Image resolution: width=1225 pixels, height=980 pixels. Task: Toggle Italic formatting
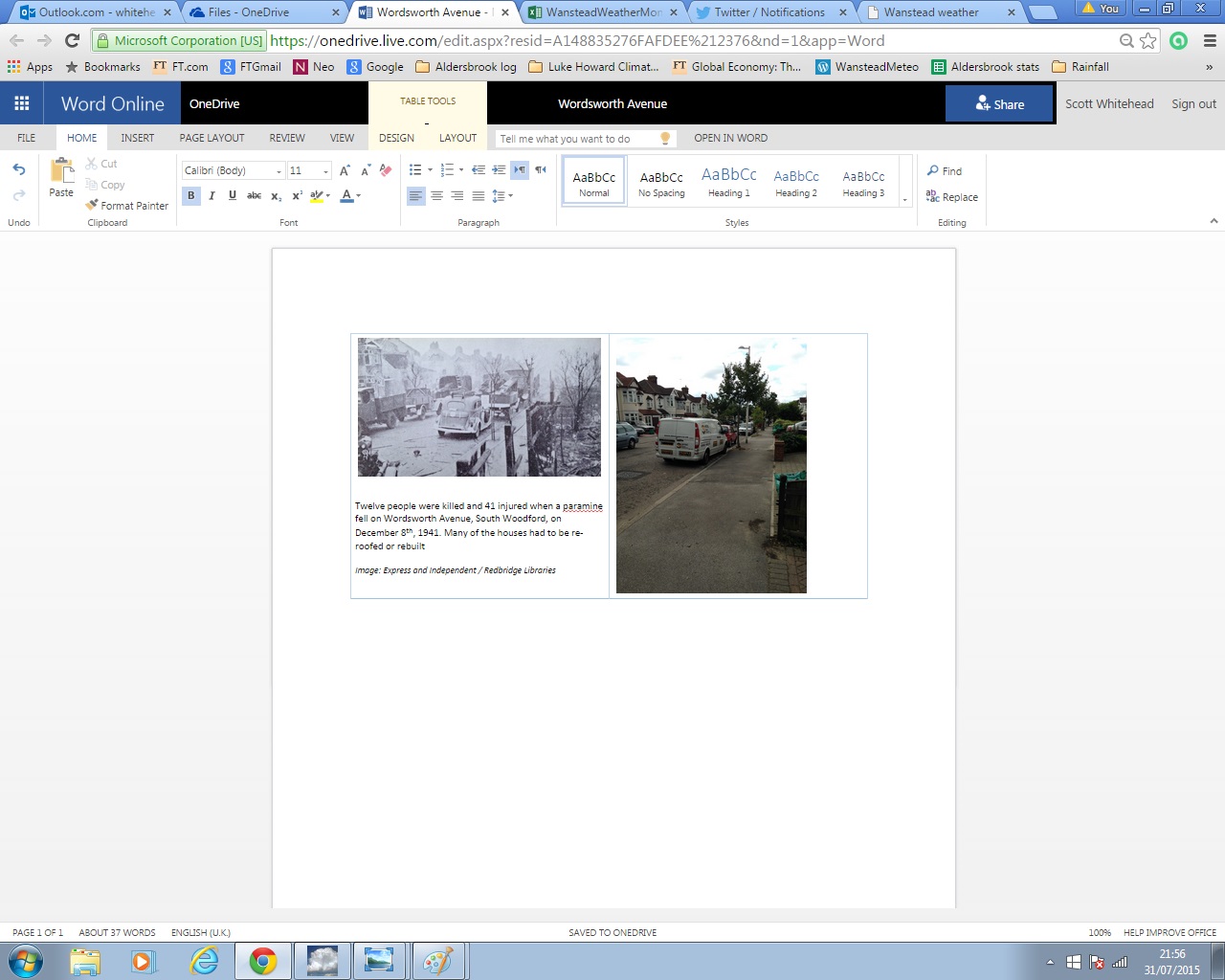[212, 196]
